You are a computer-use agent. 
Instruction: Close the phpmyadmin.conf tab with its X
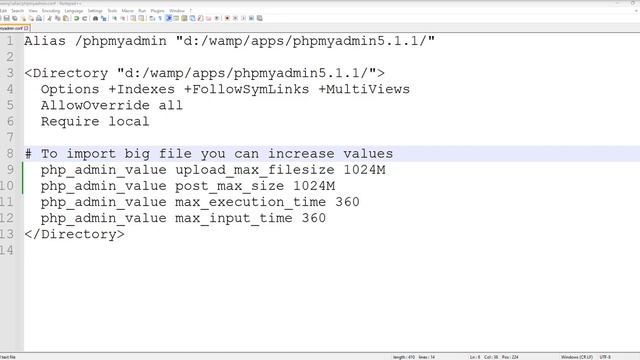point(26,28)
